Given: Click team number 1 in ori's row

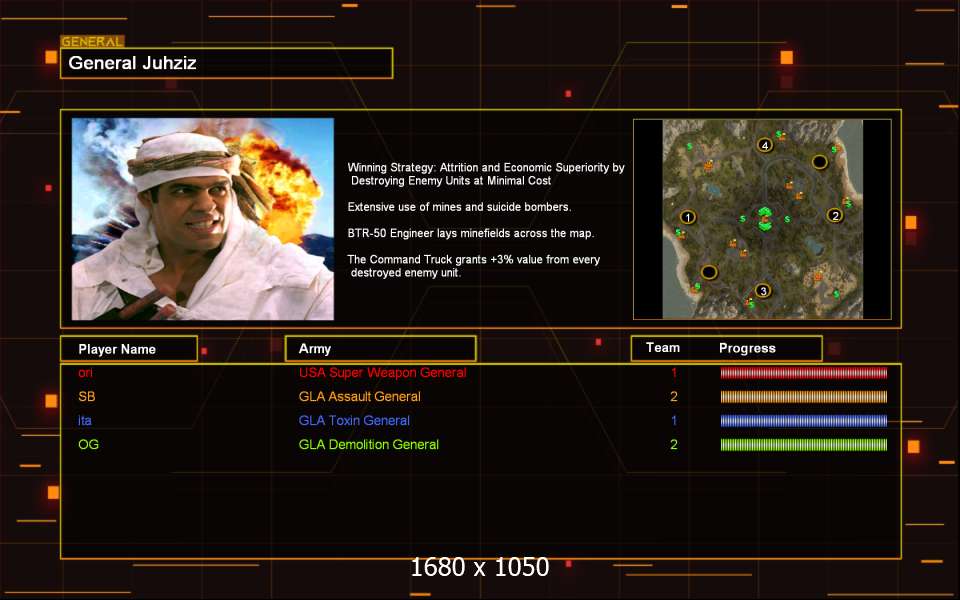Looking at the screenshot, I should coord(674,372).
